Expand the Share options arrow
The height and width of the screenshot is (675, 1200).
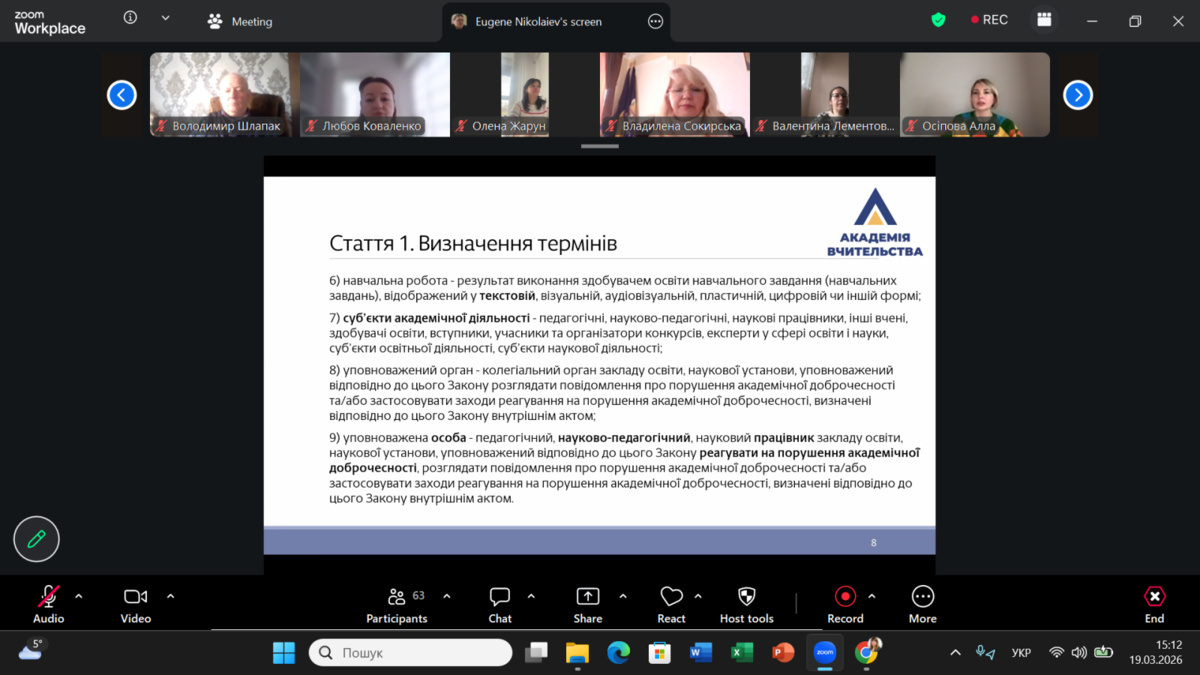click(x=623, y=596)
